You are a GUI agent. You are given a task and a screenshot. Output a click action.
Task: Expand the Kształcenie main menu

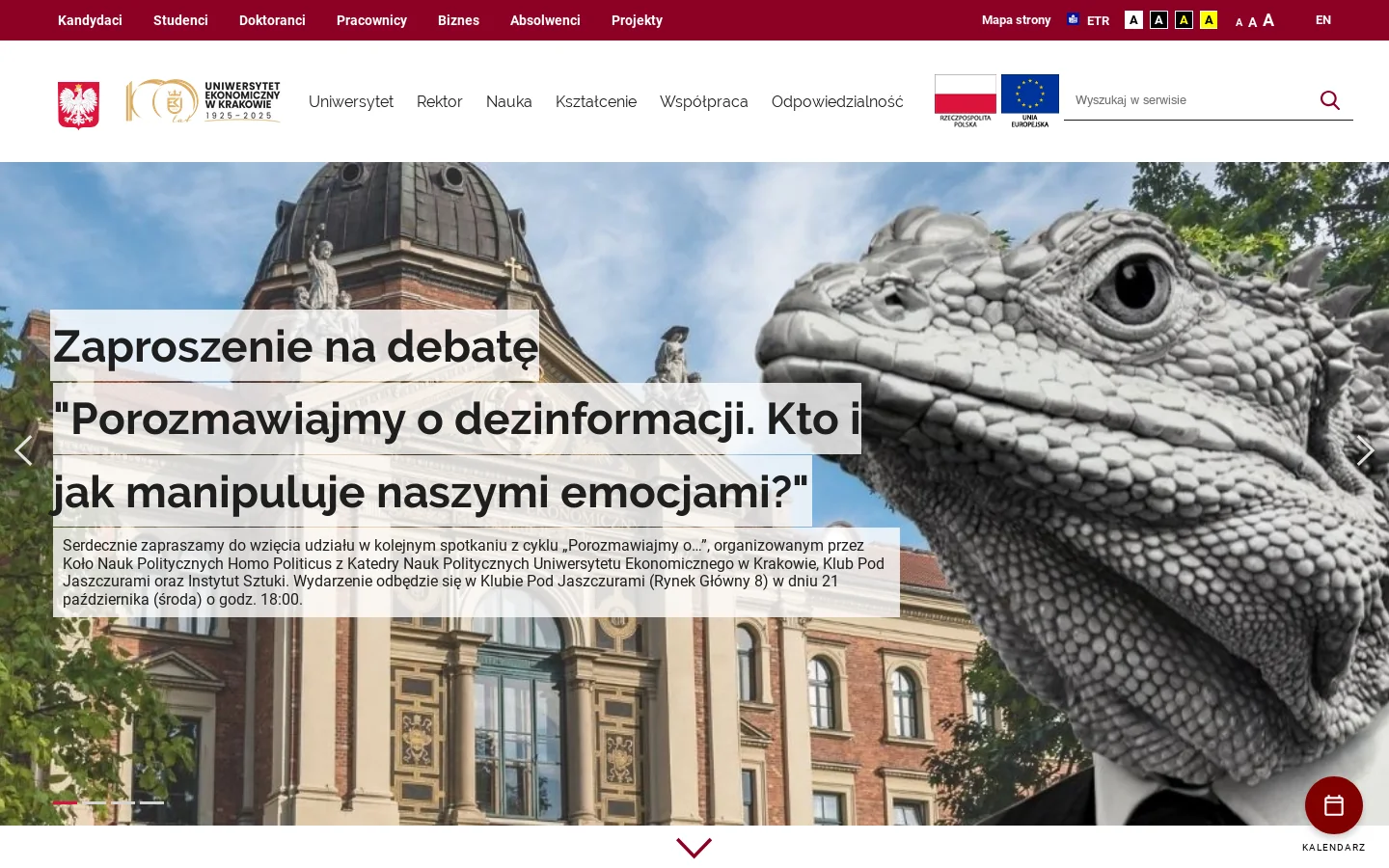point(596,101)
